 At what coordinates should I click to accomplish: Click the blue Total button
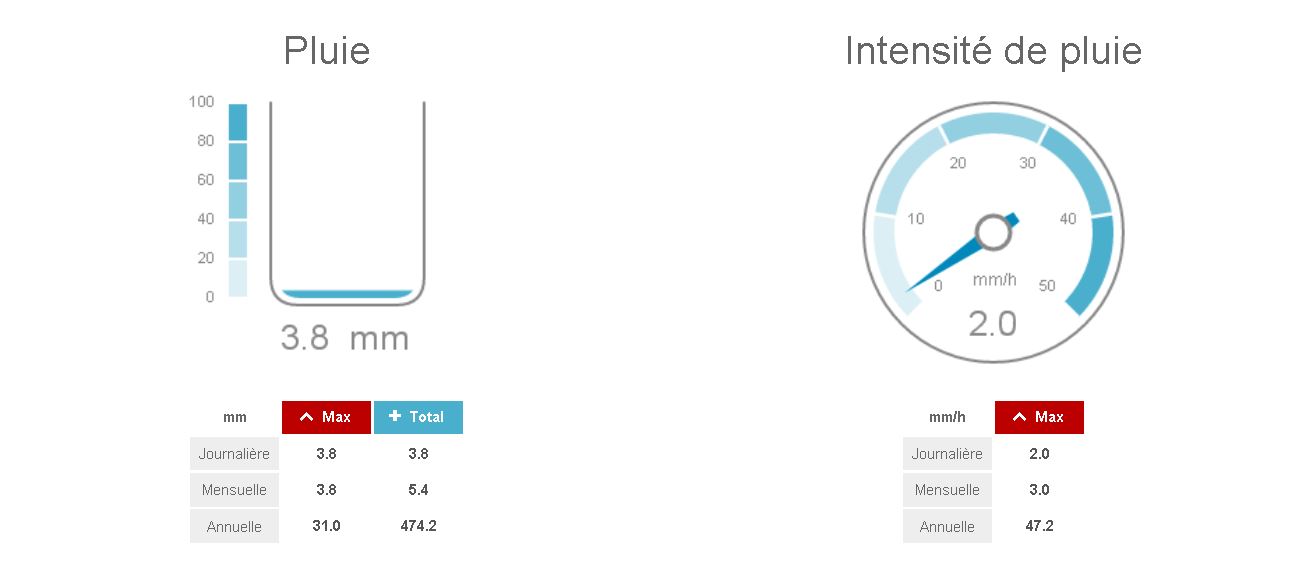click(x=418, y=417)
